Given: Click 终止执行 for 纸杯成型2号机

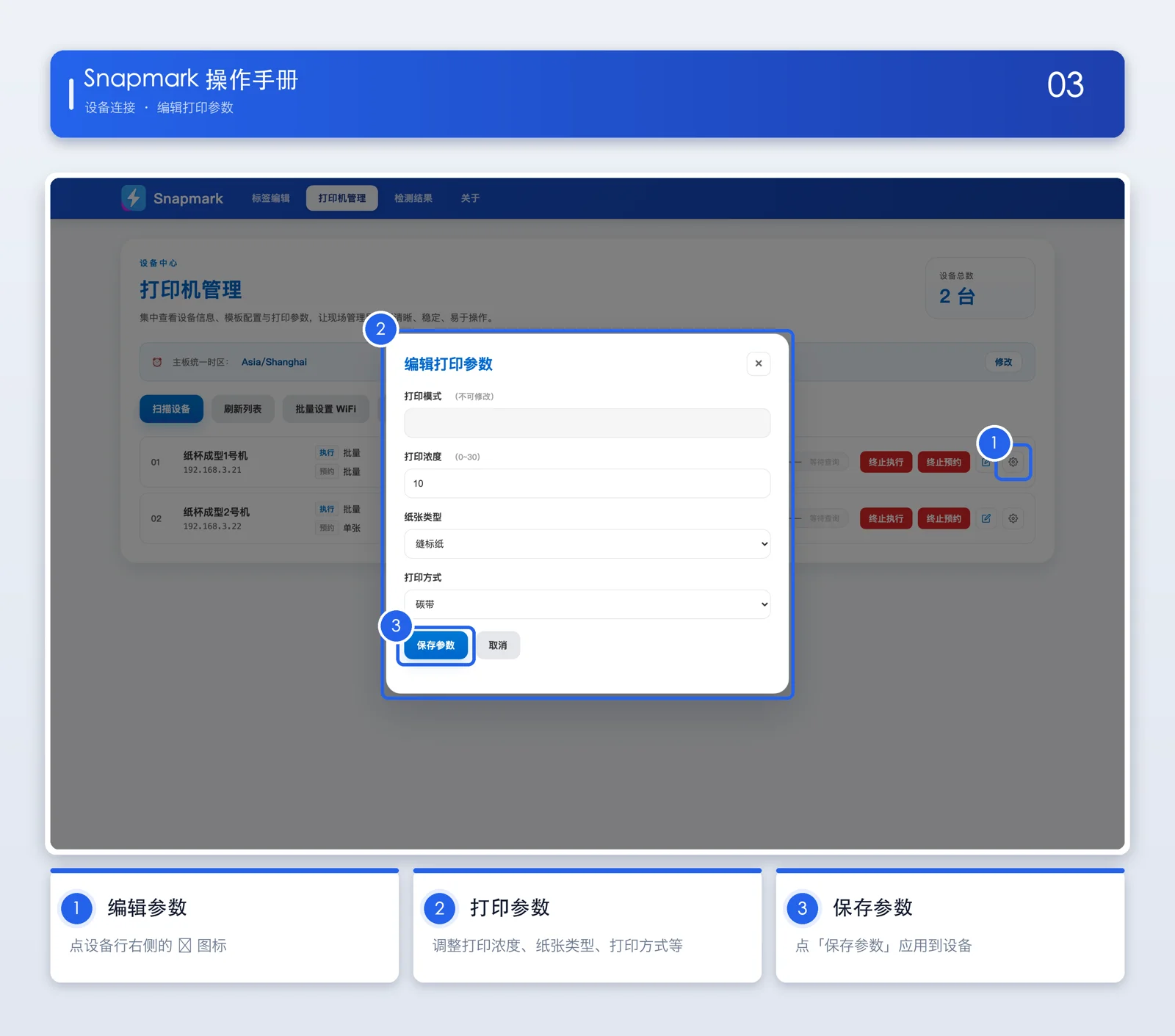Looking at the screenshot, I should coord(886,518).
